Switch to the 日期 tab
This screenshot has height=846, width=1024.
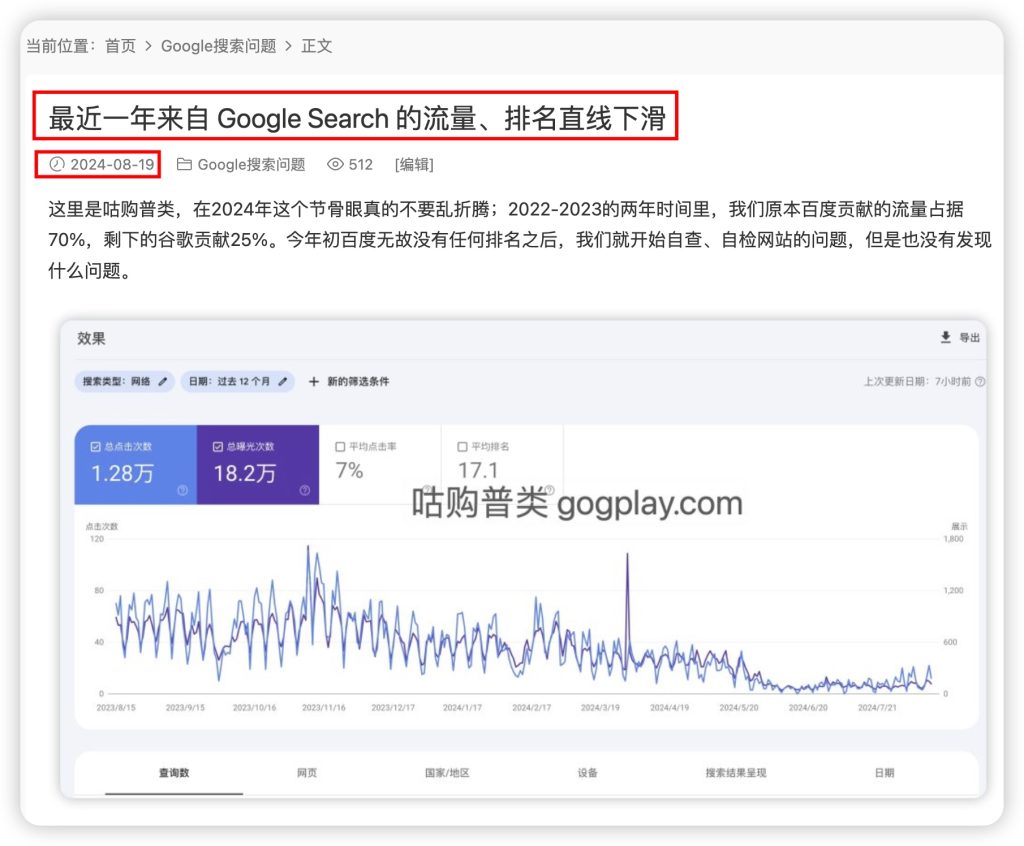pos(884,773)
